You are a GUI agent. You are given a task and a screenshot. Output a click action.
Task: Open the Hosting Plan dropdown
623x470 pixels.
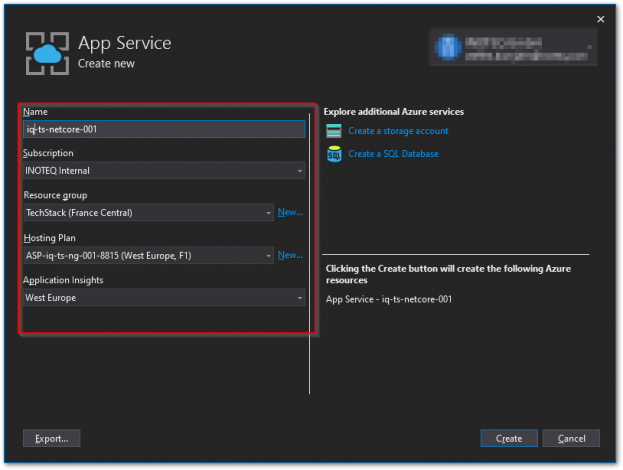pyautogui.click(x=148, y=256)
